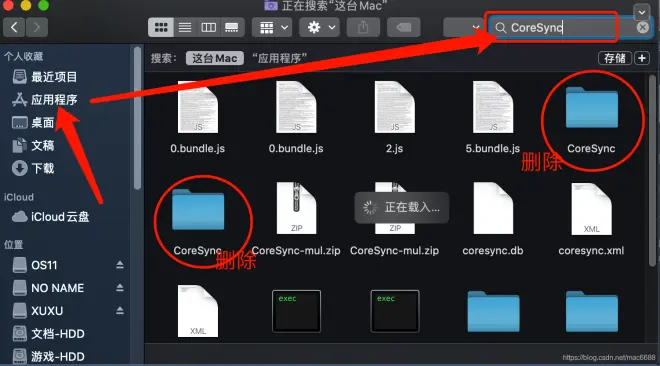
Task: Select the 应用程序 search scope
Action: 279,58
